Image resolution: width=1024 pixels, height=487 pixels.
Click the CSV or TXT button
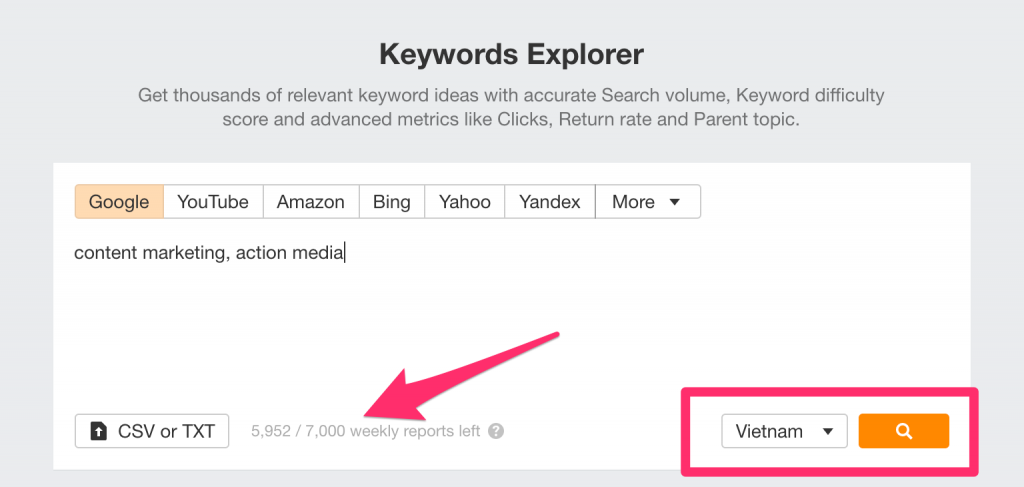coord(152,431)
